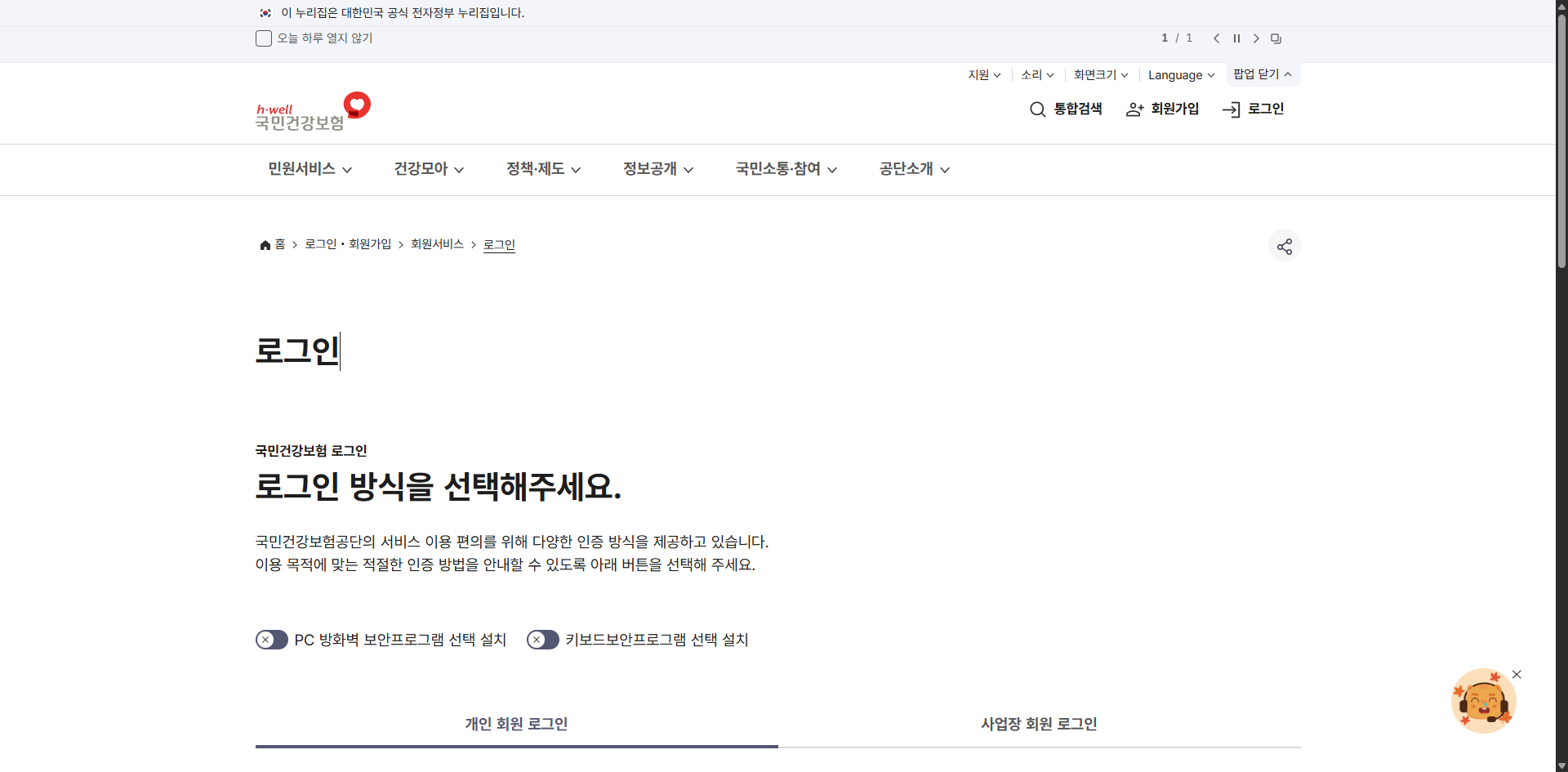
Task: Enable 키보드보안프로그램 선택 설치 toggle
Action: (541, 640)
